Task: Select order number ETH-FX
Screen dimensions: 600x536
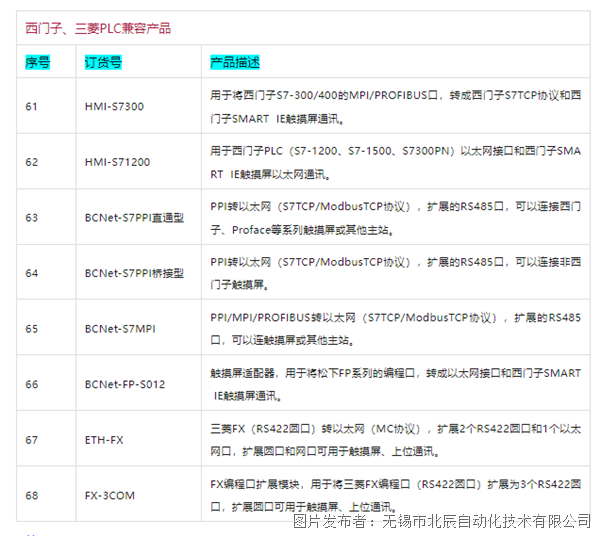Action: tap(104, 440)
